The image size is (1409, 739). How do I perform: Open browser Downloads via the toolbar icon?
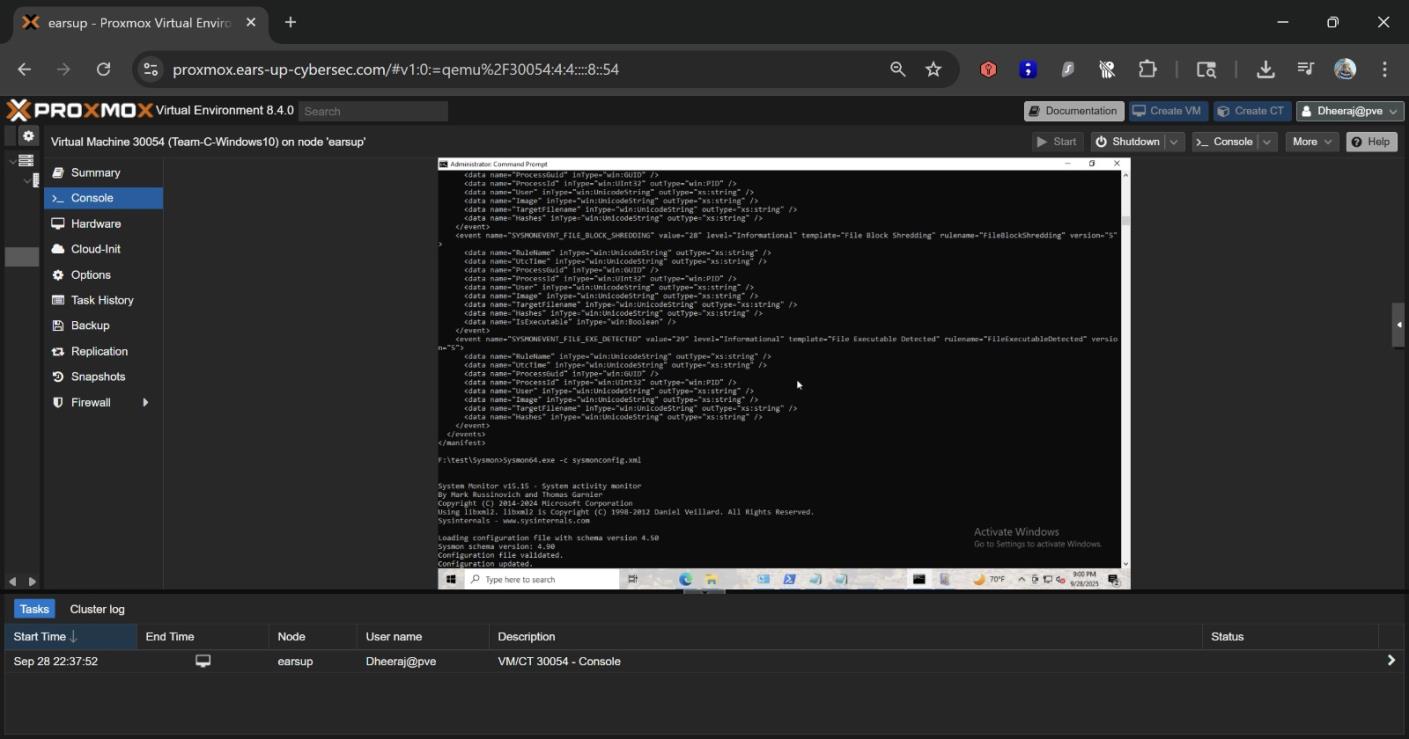tap(1265, 68)
